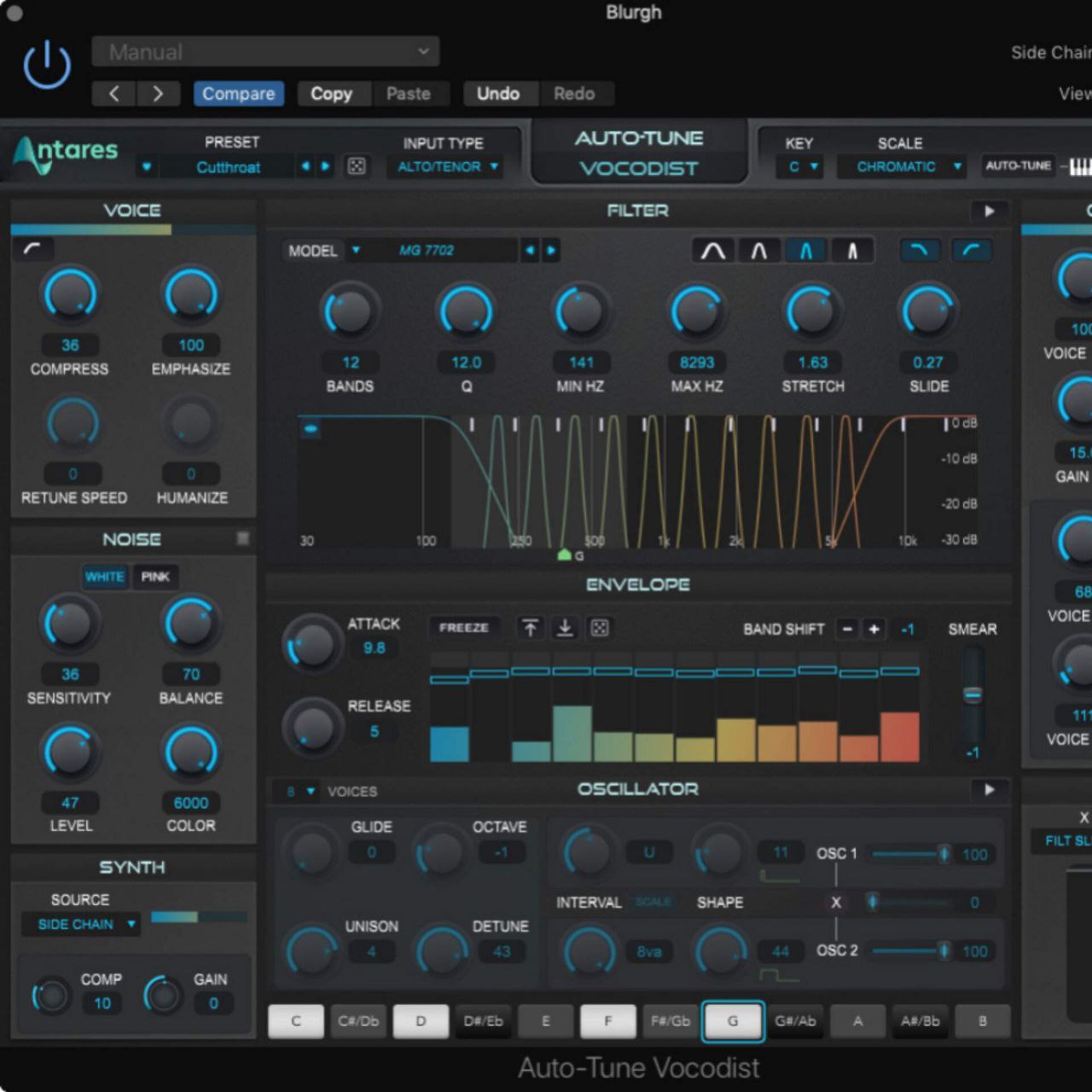Adjust the OSC 2 level slider
This screenshot has width=1092, height=1092.
point(911,950)
